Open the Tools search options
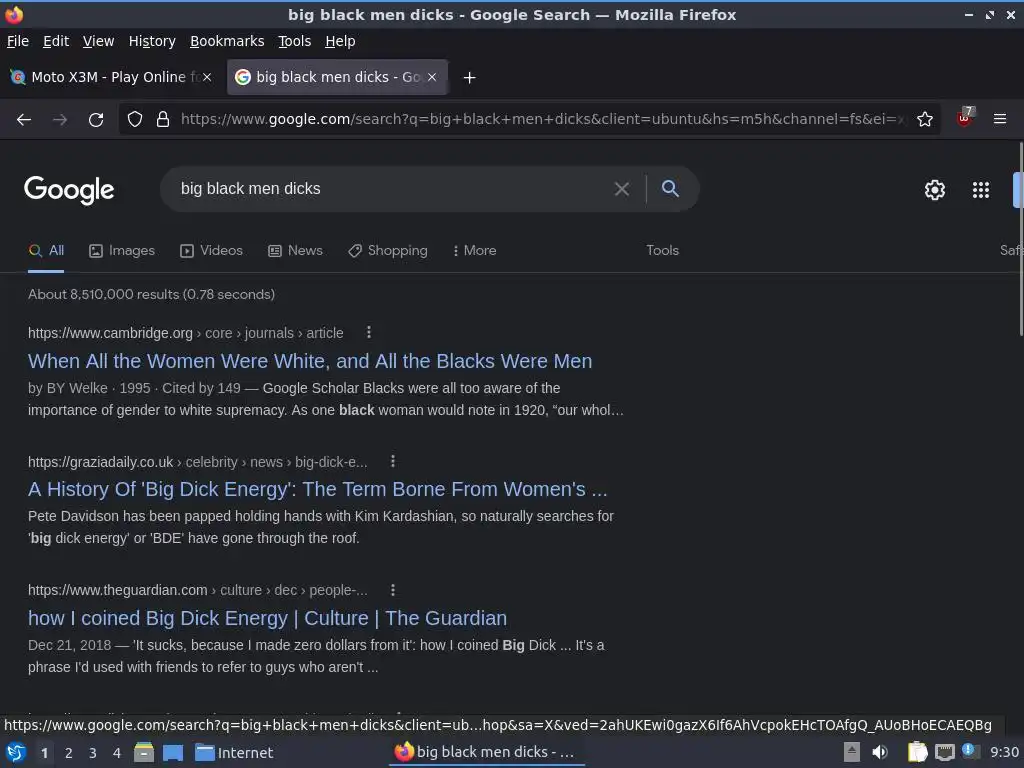 [x=662, y=251]
